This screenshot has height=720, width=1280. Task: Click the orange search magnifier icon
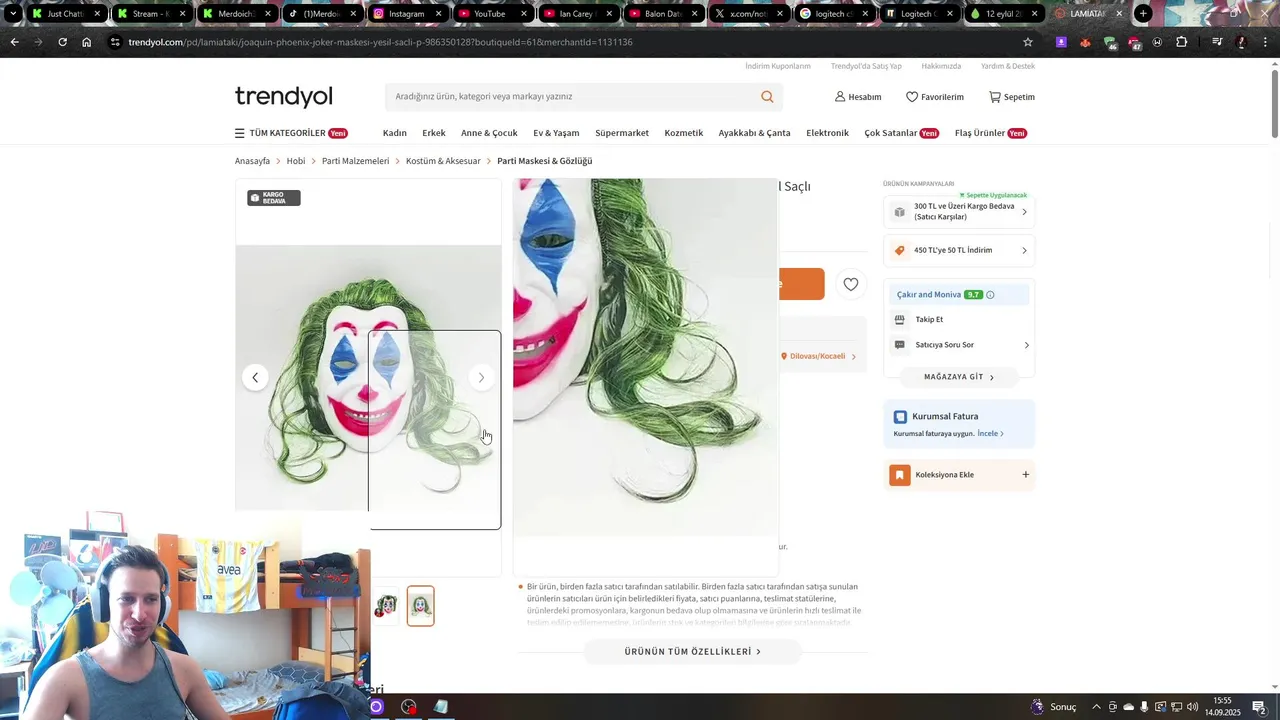click(767, 97)
